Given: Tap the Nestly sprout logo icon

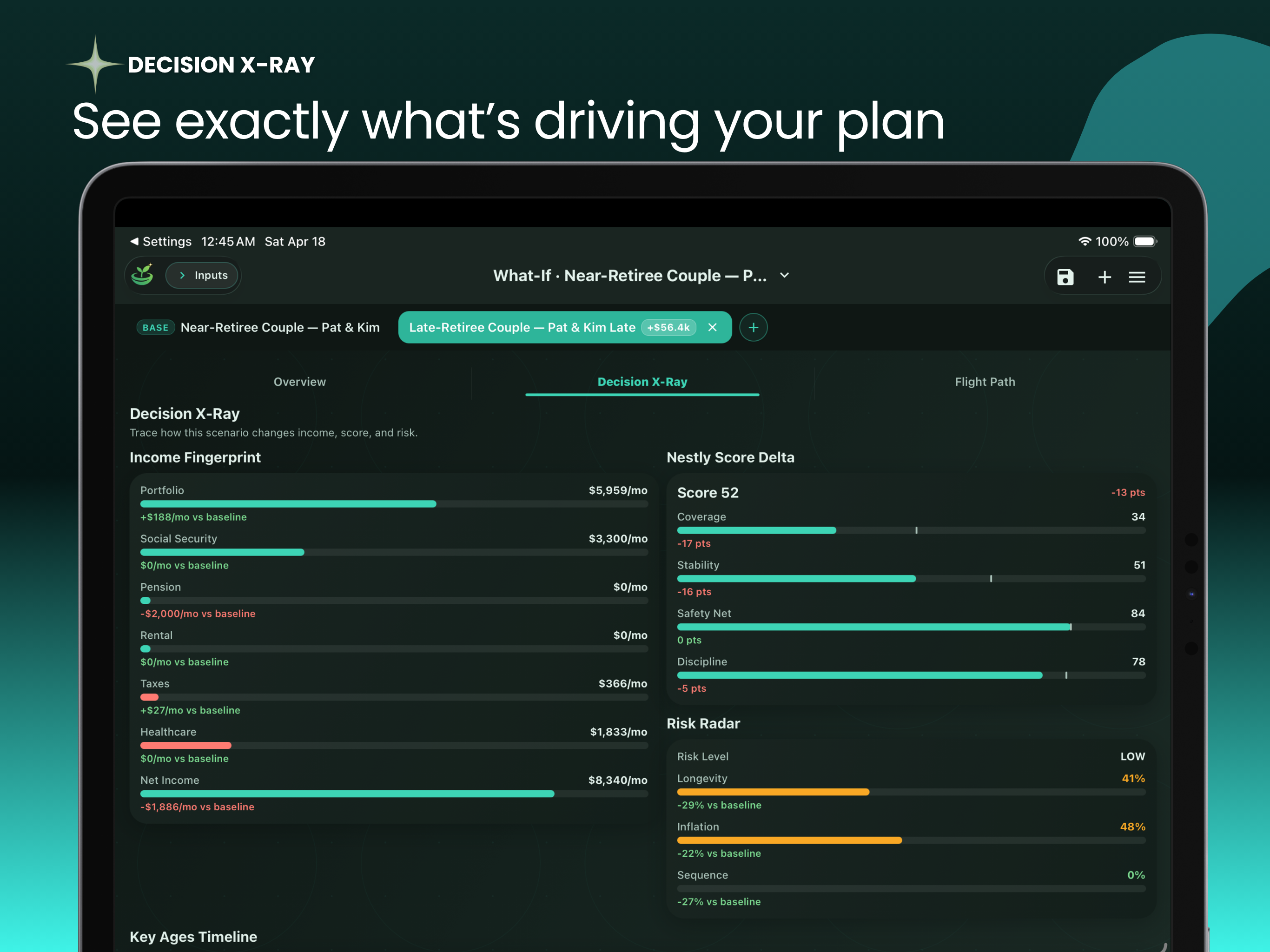Looking at the screenshot, I should click(x=142, y=275).
